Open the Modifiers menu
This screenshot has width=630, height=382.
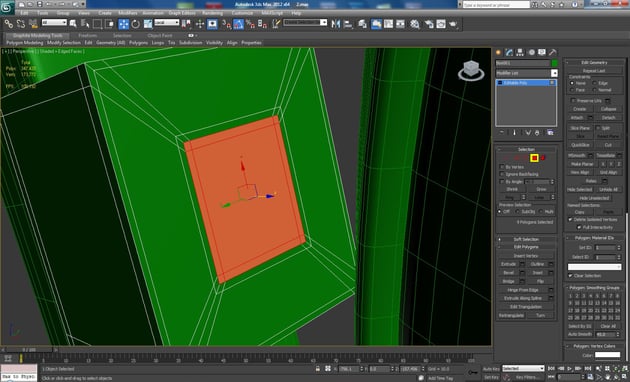(x=128, y=13)
